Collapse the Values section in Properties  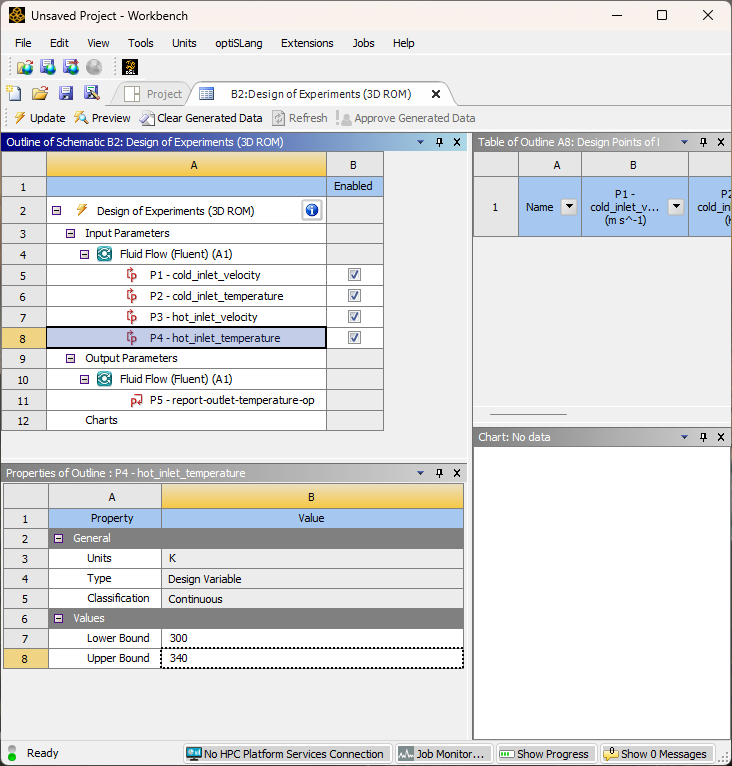click(x=59, y=618)
